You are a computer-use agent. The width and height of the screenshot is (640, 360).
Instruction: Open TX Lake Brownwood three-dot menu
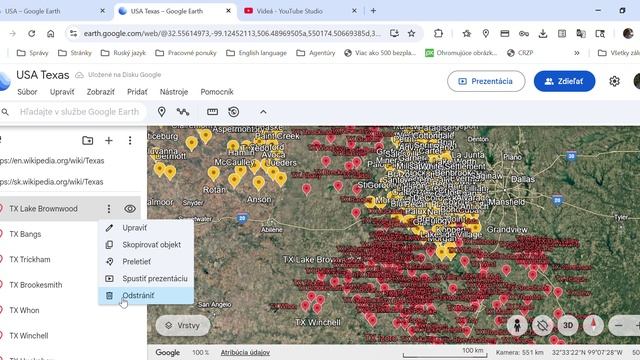point(109,209)
